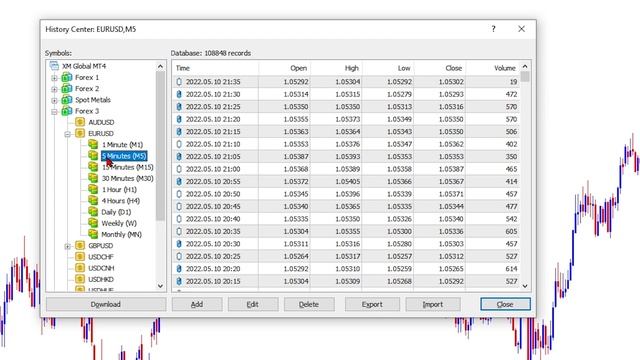
Task: Collapse the Forex 3 group
Action: click(54, 111)
